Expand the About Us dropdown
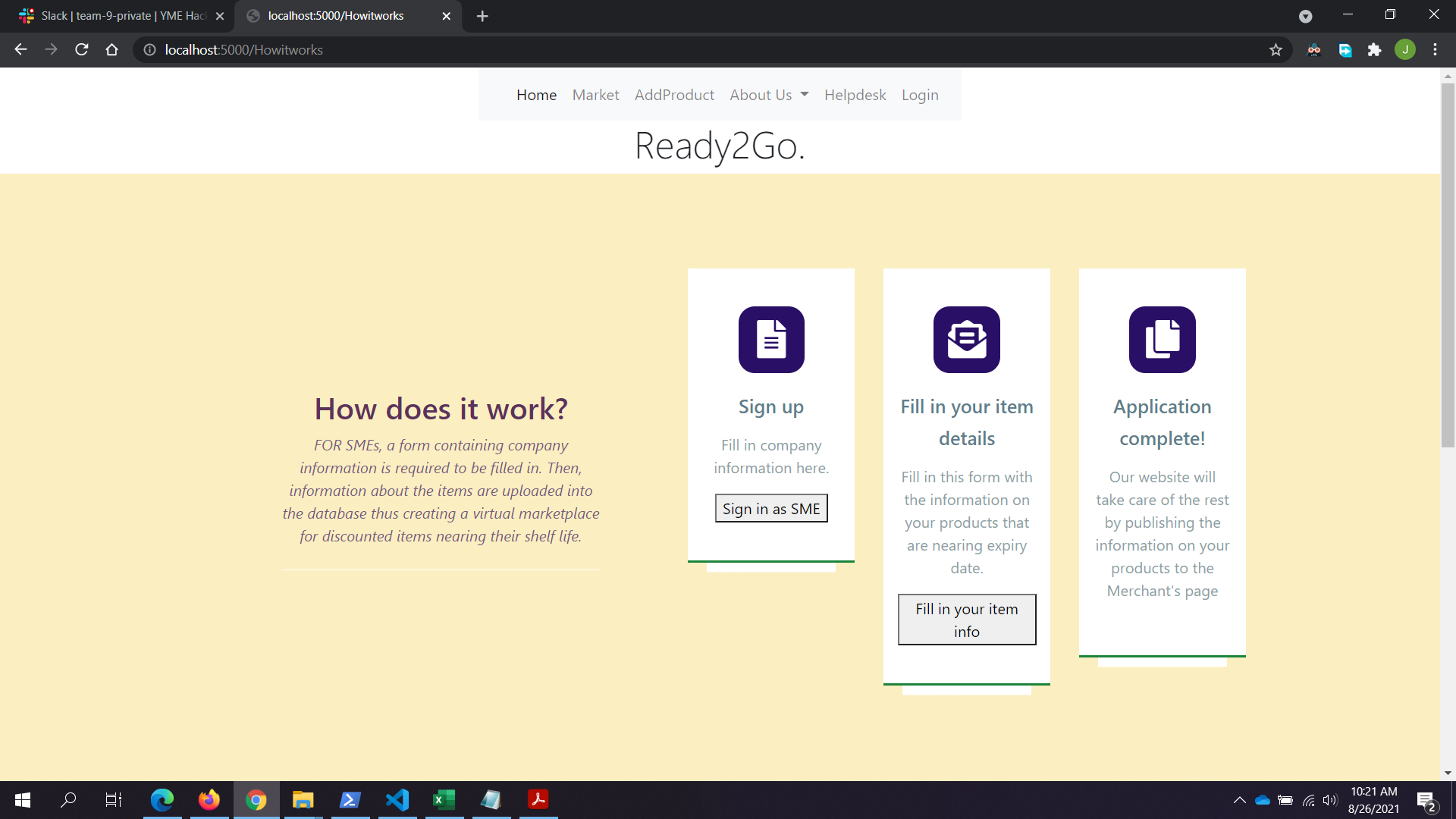The width and height of the screenshot is (1456, 819). point(769,95)
